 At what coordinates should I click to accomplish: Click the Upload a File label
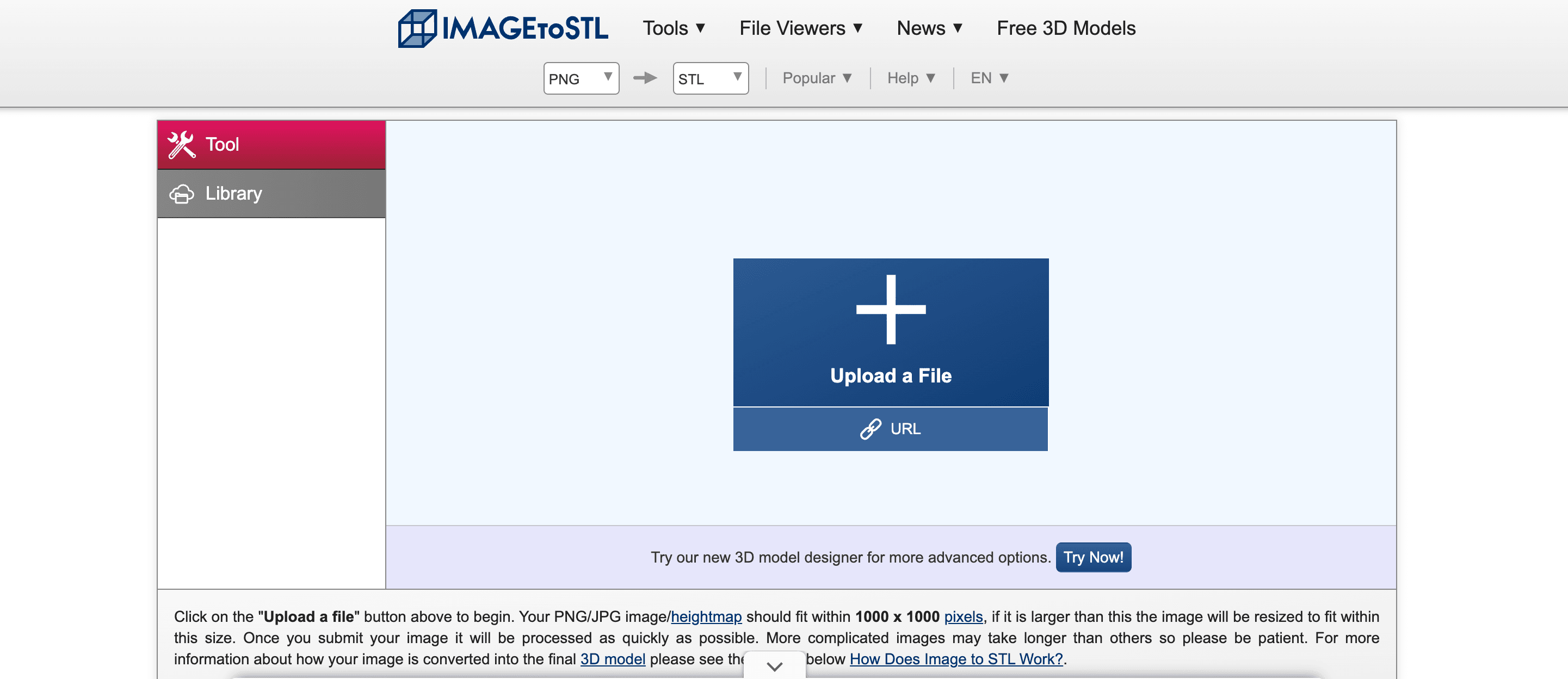pyautogui.click(x=891, y=375)
